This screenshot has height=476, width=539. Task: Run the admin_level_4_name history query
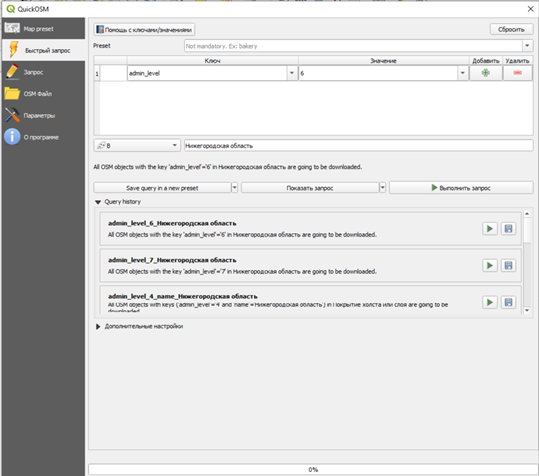(490, 302)
